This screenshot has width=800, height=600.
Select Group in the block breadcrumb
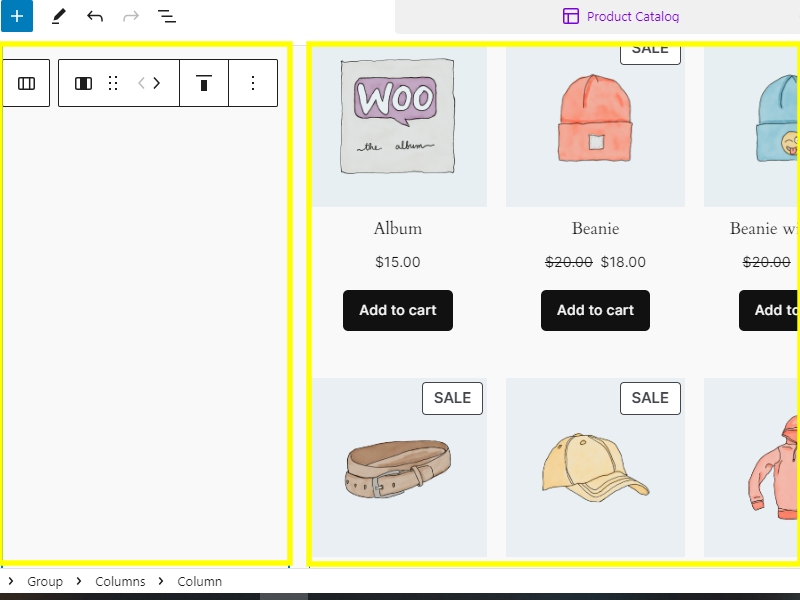pos(45,581)
